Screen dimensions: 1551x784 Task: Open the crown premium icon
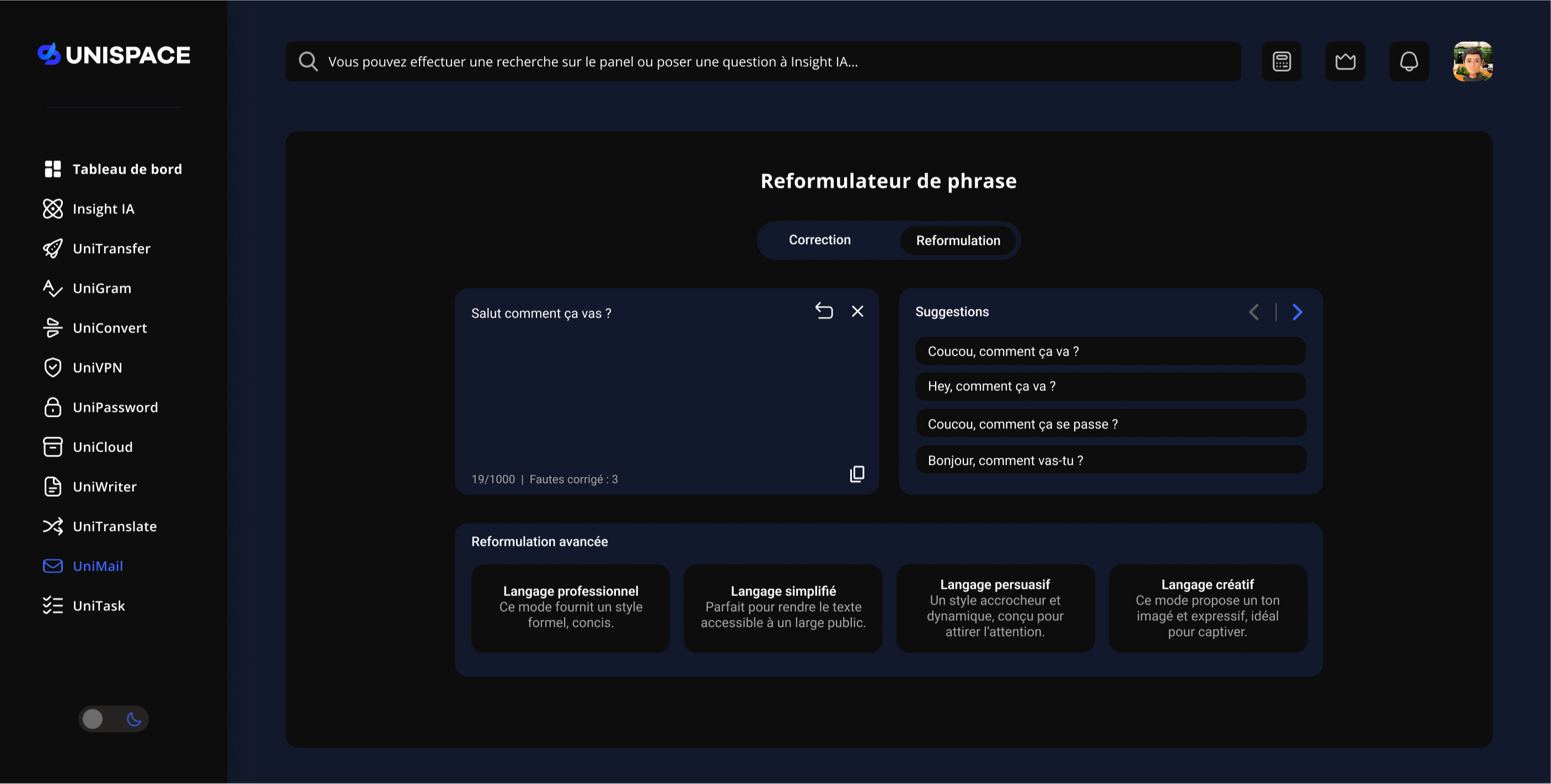pyautogui.click(x=1346, y=61)
